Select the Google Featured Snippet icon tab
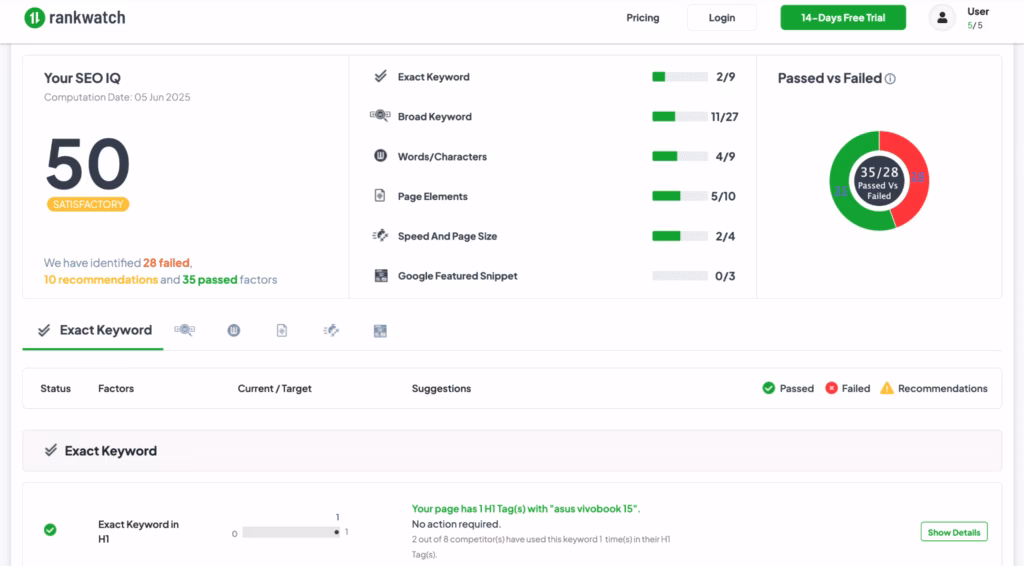The image size is (1024, 566). pos(380,330)
